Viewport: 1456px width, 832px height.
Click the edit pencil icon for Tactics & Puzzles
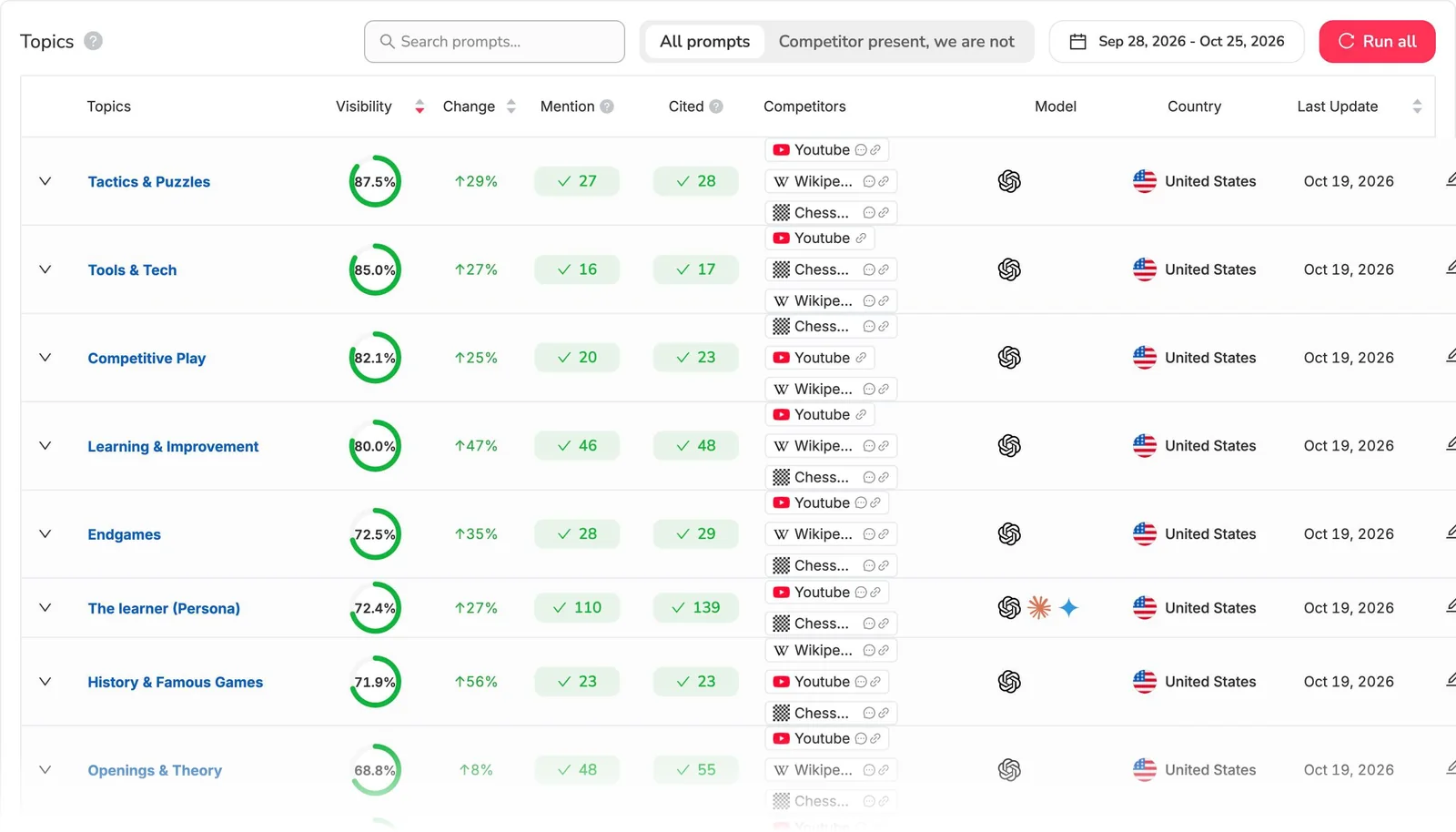(x=1451, y=180)
